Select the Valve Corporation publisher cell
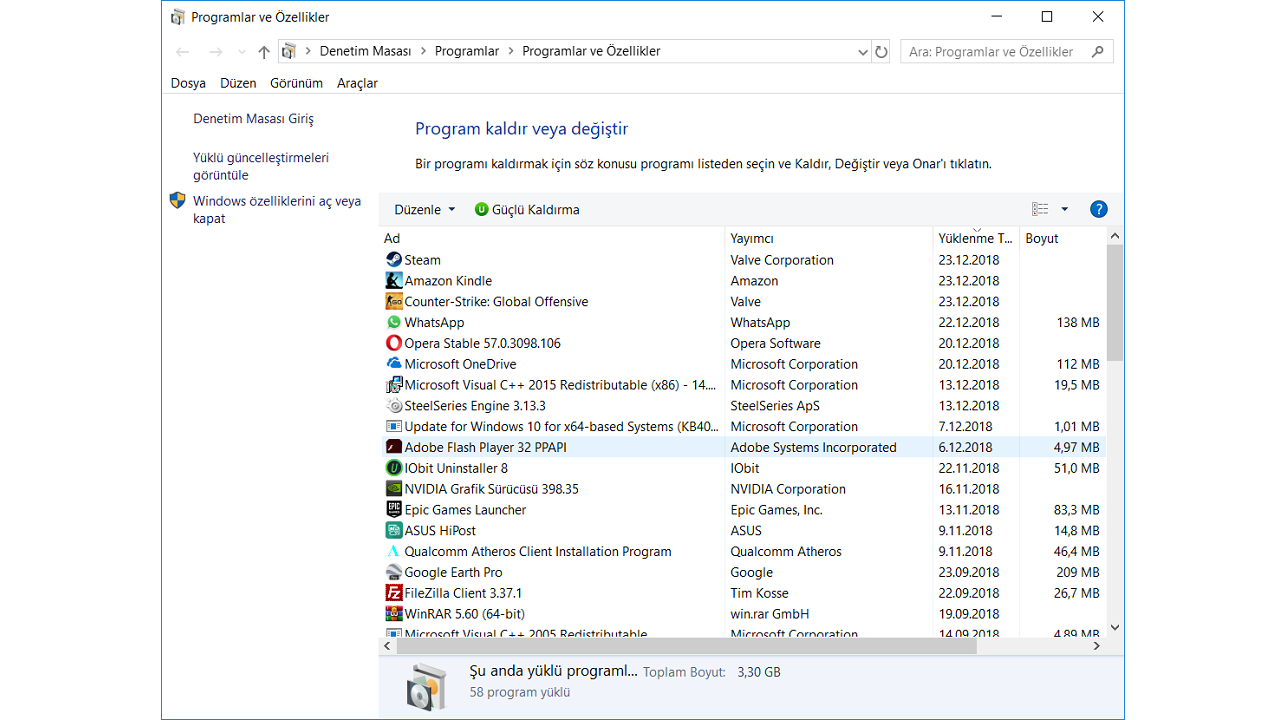Screen dimensions: 1280x720 tap(782, 260)
